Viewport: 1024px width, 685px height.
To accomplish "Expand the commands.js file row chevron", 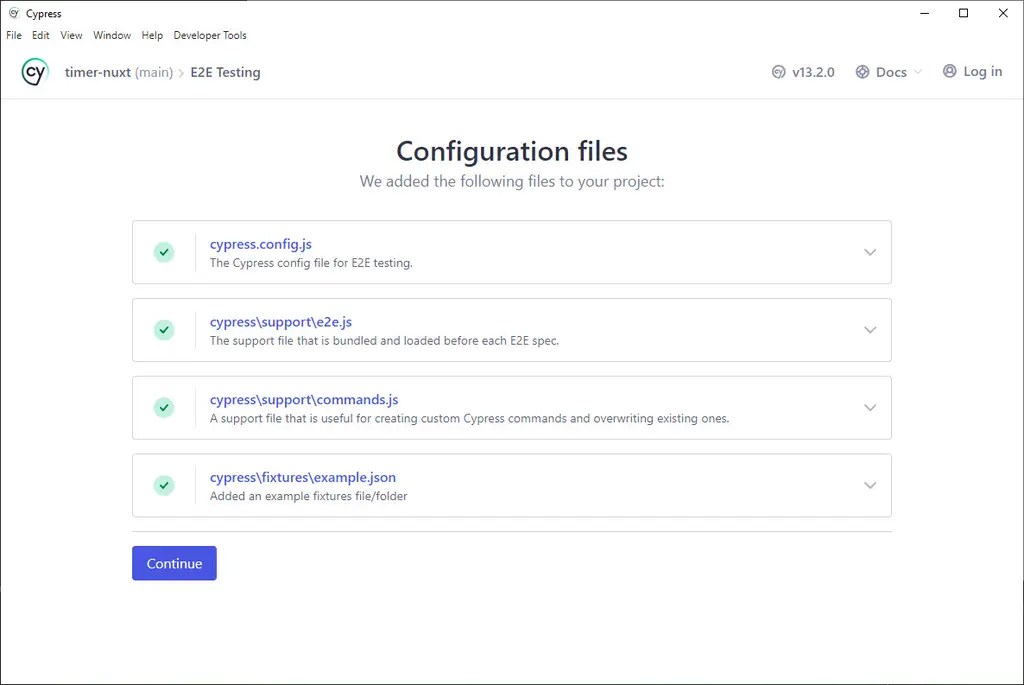I will click(x=870, y=408).
